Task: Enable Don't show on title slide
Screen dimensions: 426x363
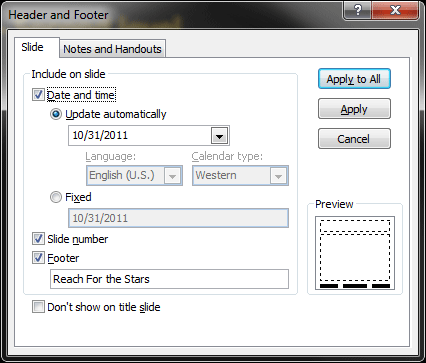Action: [38, 307]
